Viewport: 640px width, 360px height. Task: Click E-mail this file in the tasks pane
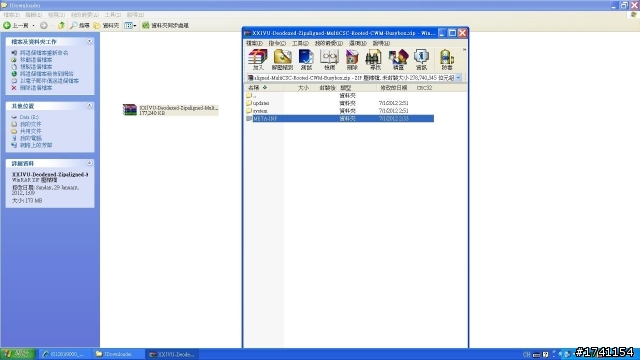[x=49, y=81]
